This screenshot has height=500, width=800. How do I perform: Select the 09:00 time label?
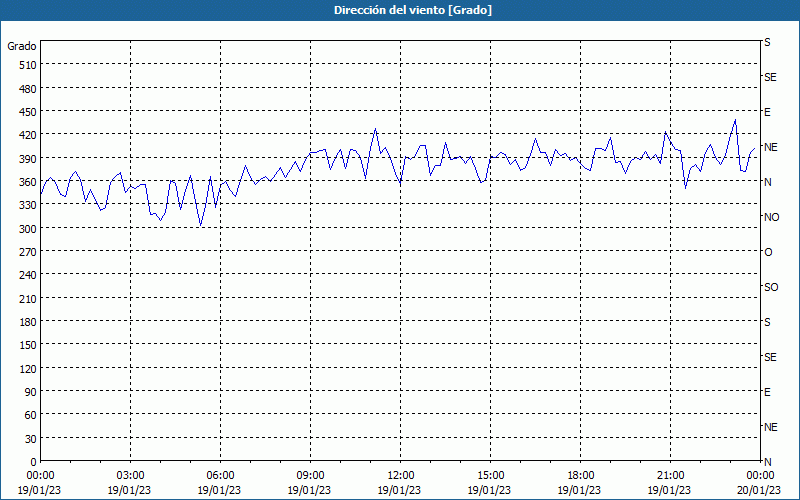(310, 476)
